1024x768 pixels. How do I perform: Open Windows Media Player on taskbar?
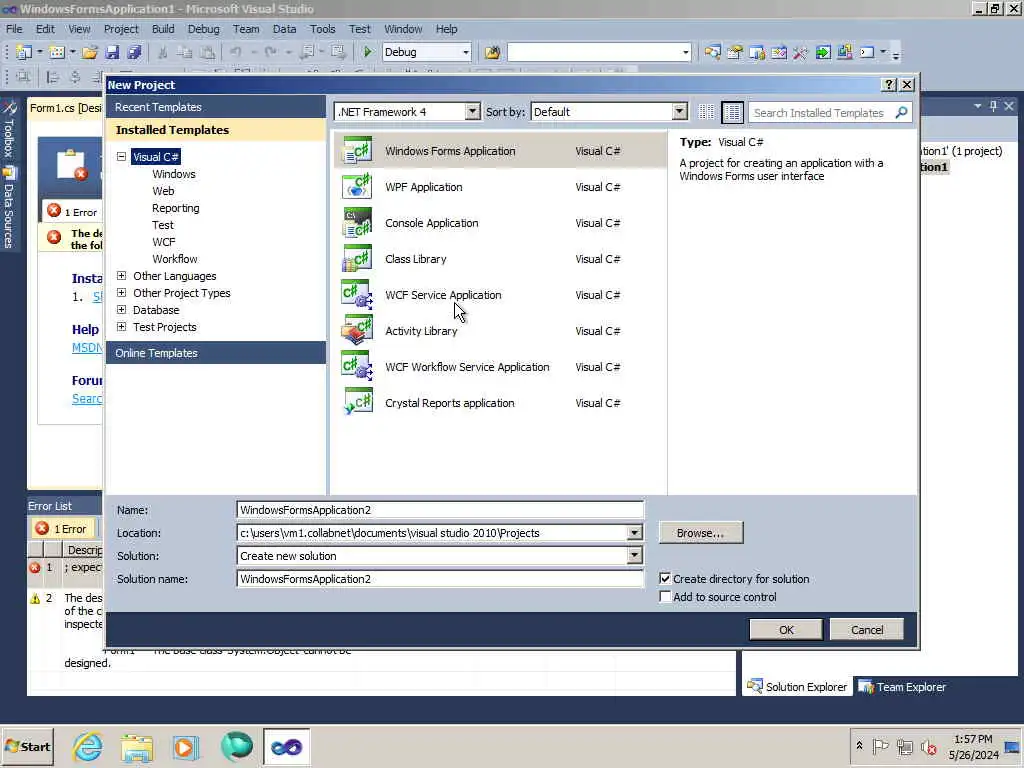(185, 746)
